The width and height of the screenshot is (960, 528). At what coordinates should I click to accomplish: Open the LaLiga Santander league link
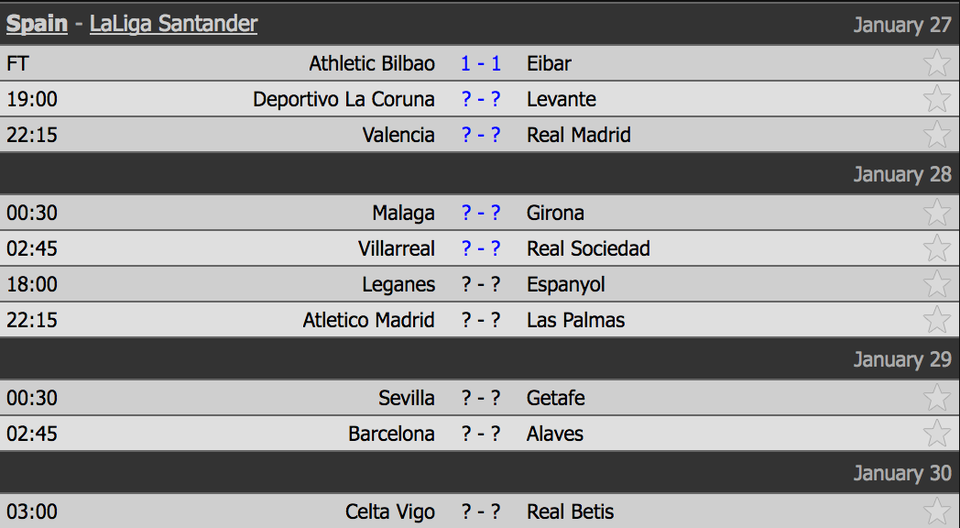pos(173,24)
